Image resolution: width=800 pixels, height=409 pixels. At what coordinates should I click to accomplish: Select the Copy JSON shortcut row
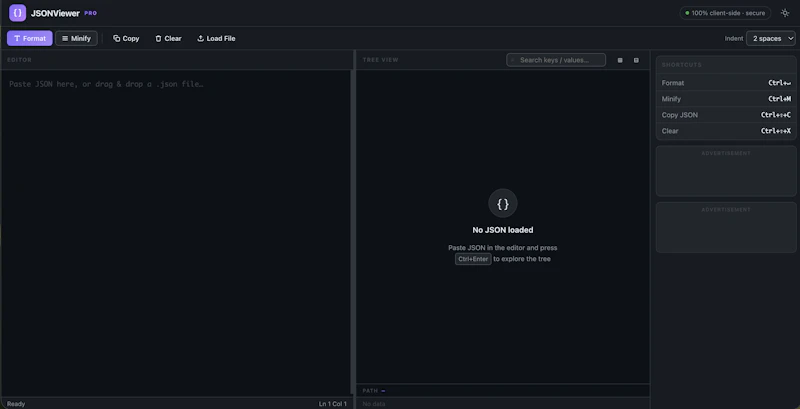coord(726,115)
